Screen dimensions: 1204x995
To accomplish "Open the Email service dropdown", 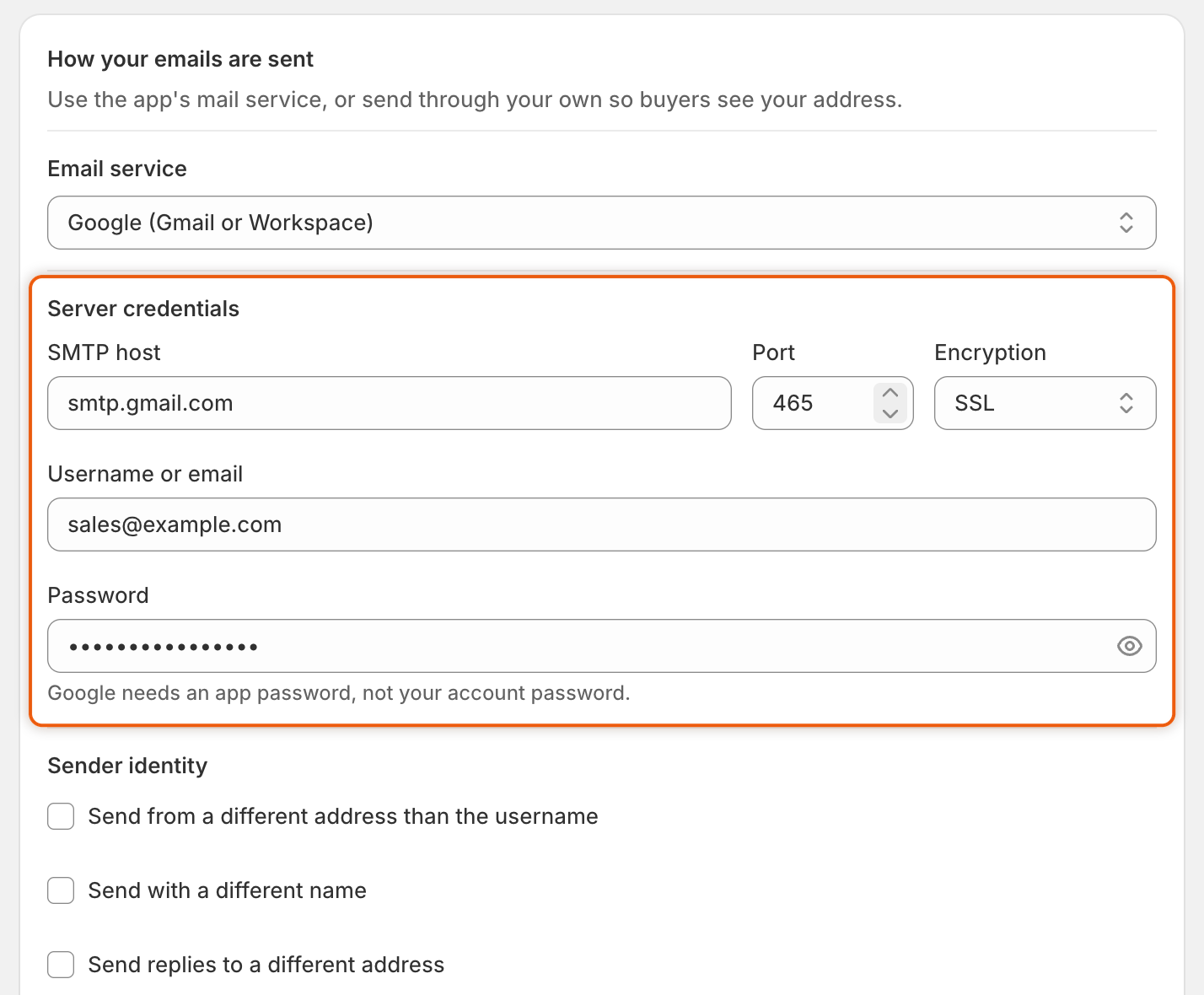I will pos(601,223).
